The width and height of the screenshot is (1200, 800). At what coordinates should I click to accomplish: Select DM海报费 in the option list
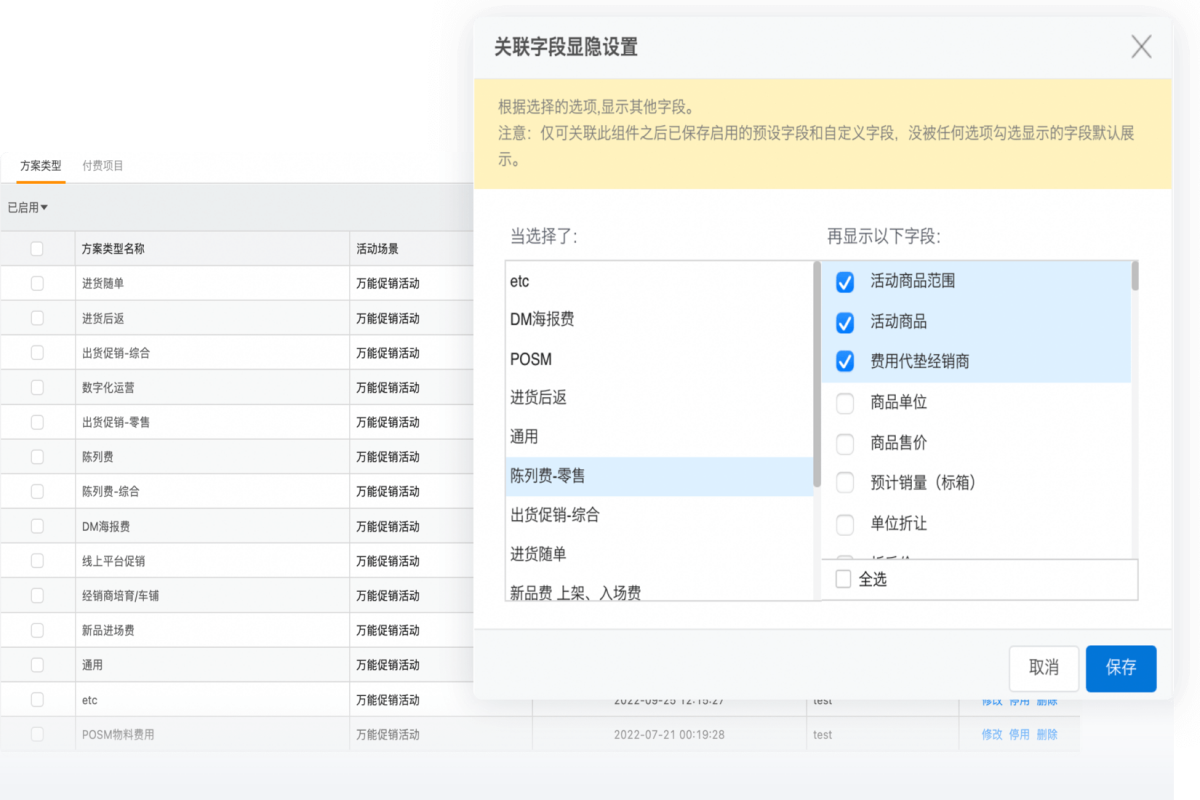pos(542,320)
